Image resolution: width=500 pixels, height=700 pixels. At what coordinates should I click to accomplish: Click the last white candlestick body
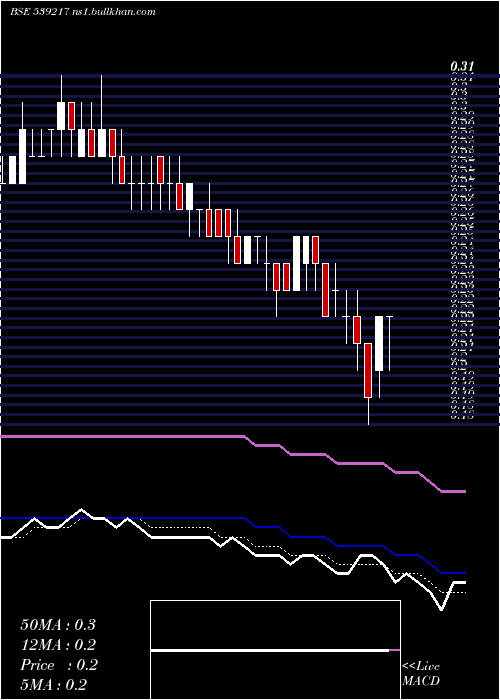[379, 343]
